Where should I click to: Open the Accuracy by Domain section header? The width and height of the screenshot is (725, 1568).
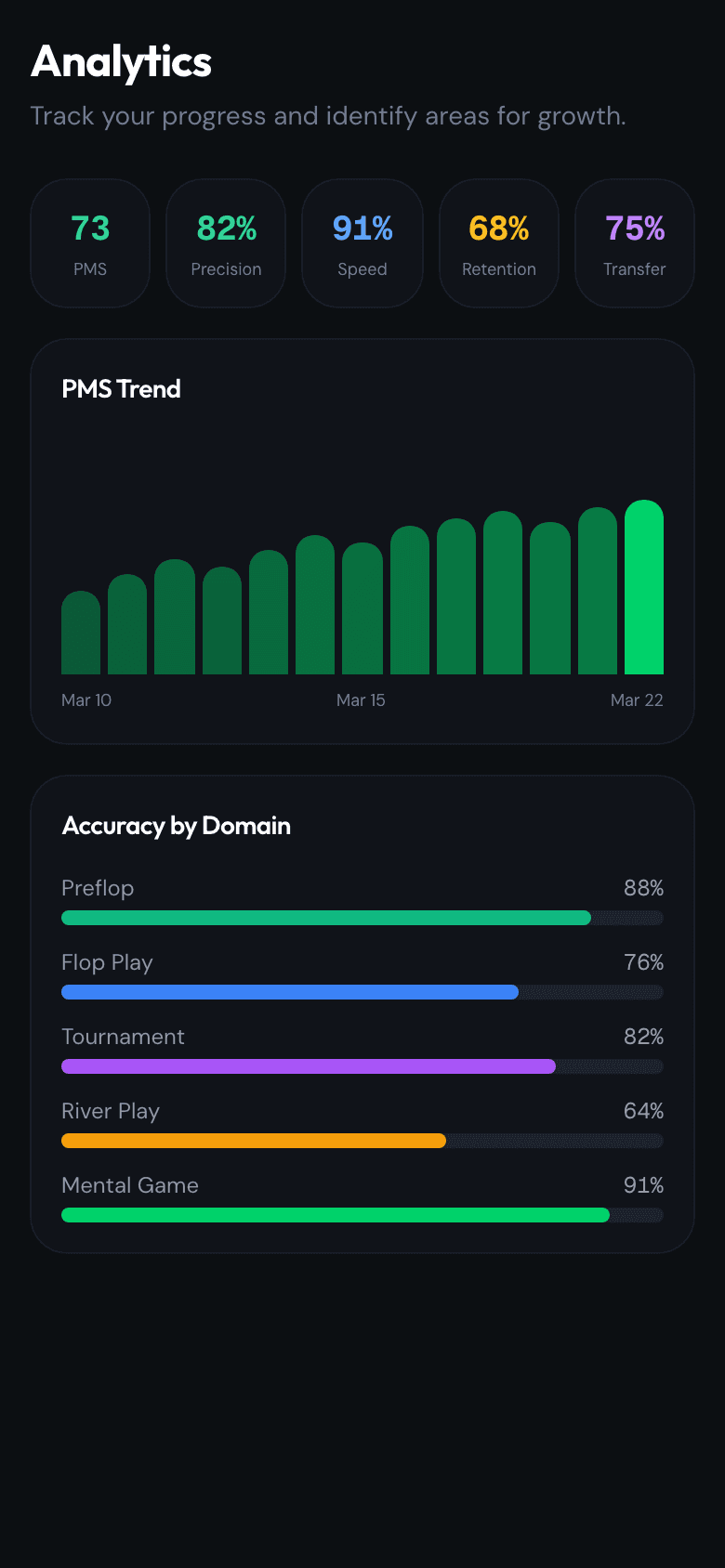176,826
